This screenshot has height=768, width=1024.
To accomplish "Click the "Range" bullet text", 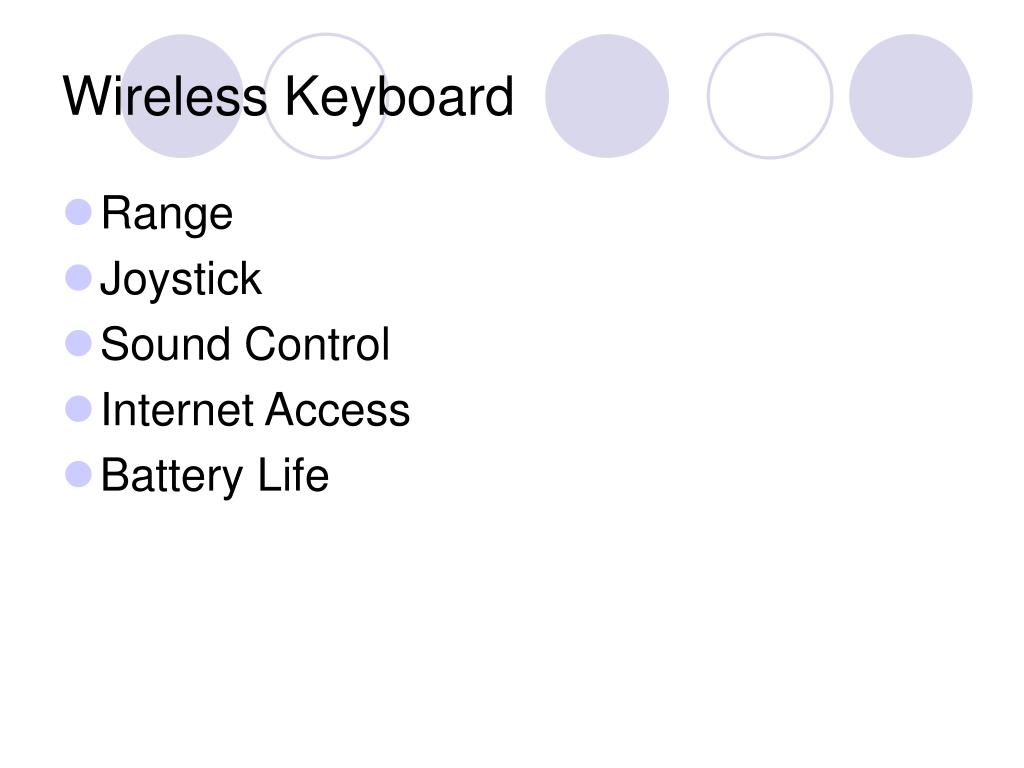I will (x=167, y=214).
